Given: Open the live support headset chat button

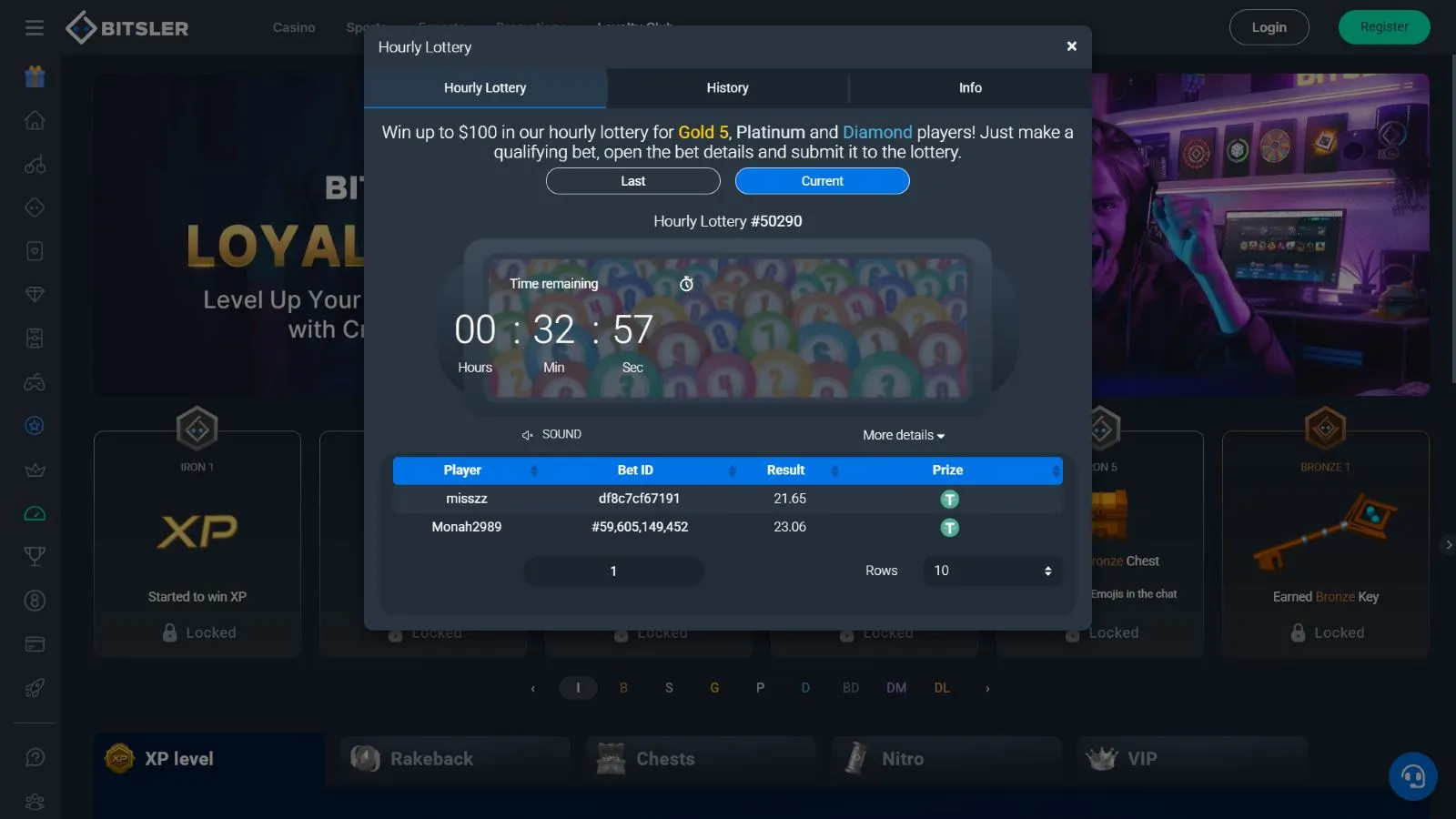Looking at the screenshot, I should click(1412, 776).
